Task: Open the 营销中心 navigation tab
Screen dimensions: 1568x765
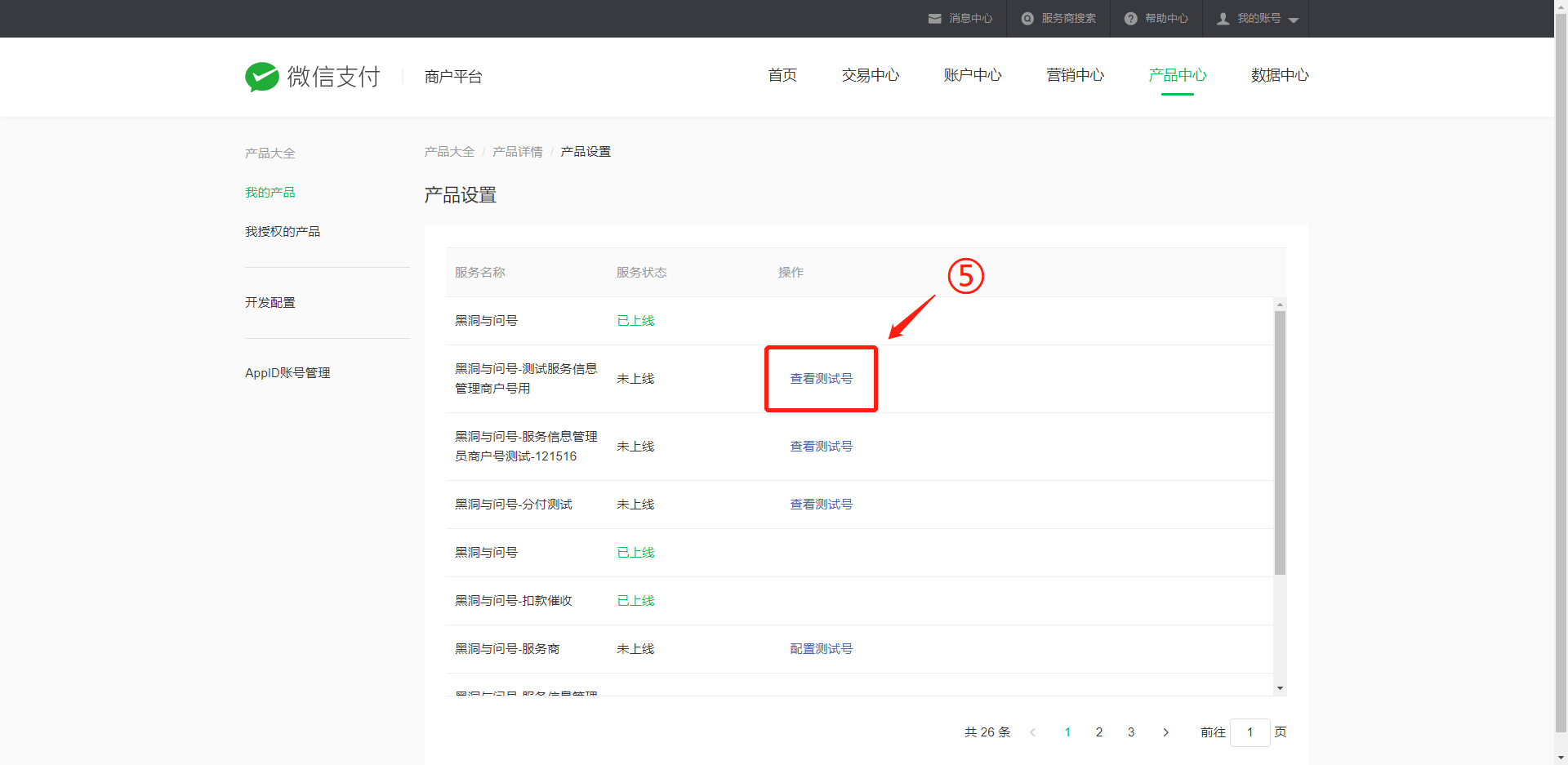Action: pyautogui.click(x=1076, y=75)
